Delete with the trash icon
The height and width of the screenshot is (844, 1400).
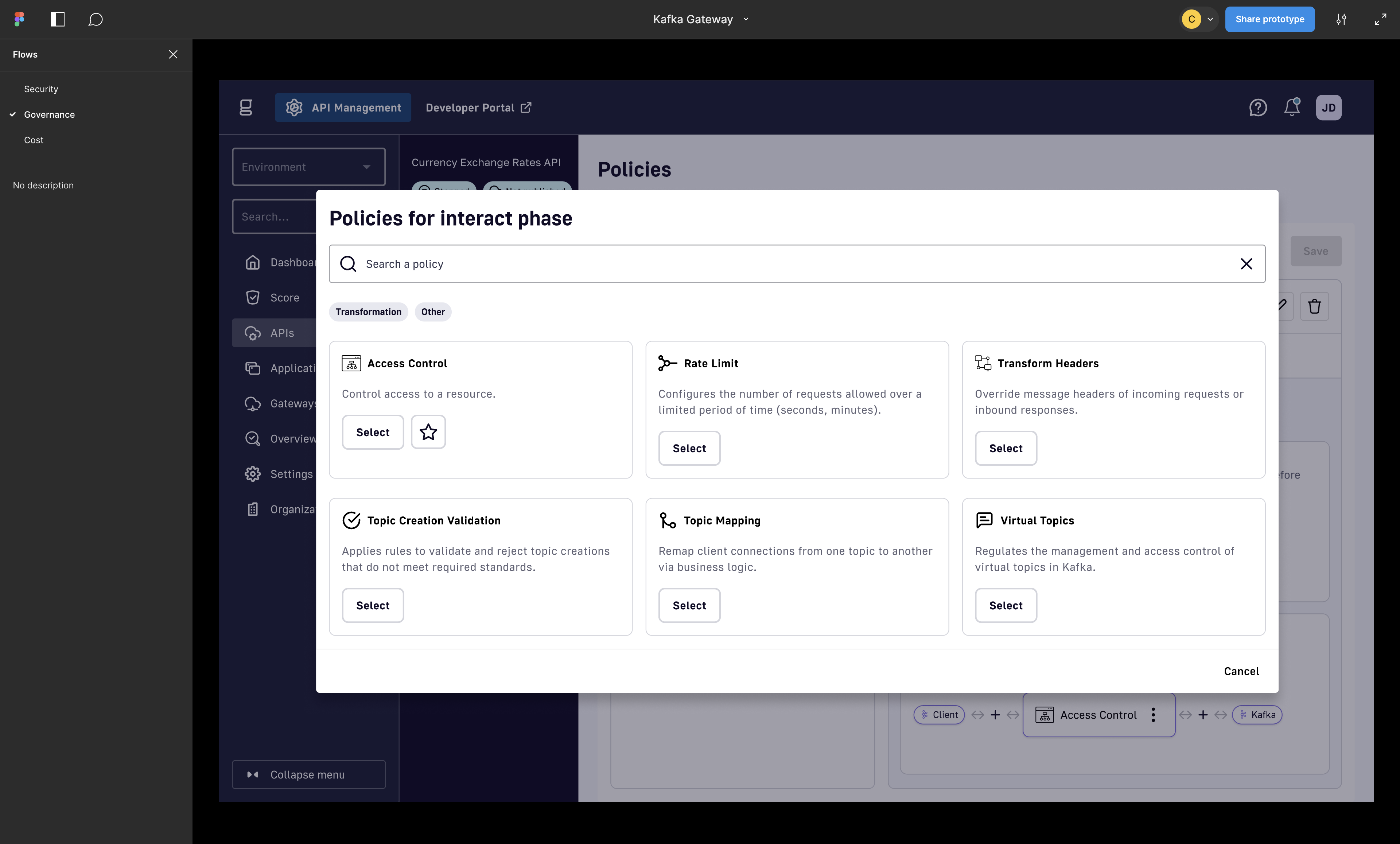(x=1314, y=307)
